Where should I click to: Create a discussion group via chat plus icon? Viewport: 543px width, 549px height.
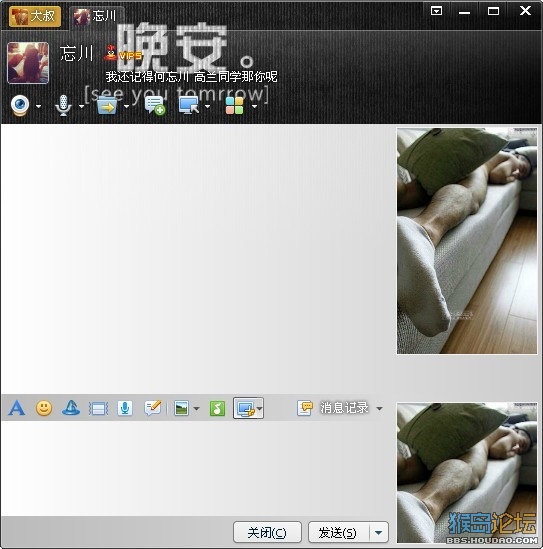click(x=155, y=105)
